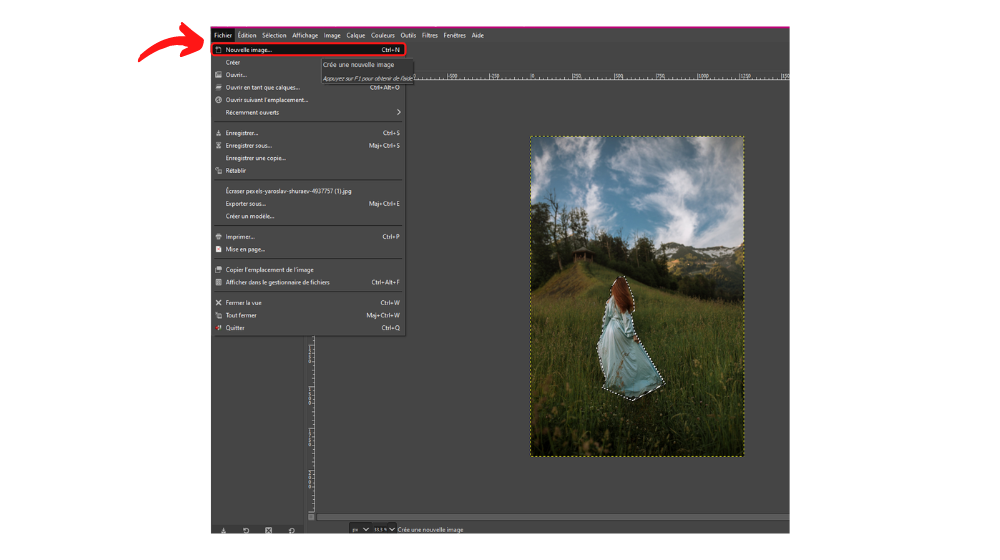Open the px unit dropdown in status bar
The image size is (1000, 560).
360,529
